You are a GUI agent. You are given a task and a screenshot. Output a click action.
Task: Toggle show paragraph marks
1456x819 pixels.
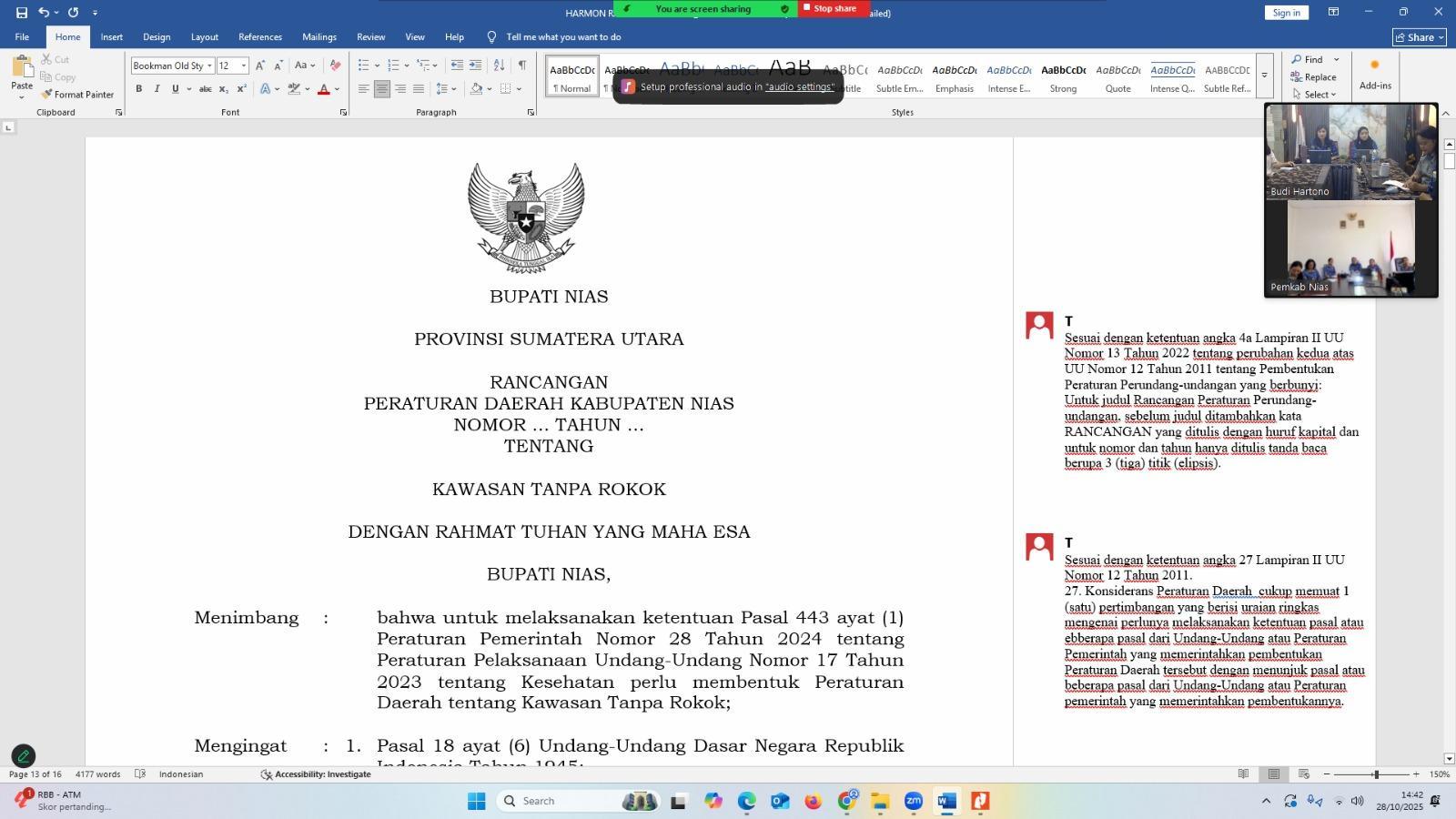click(521, 66)
